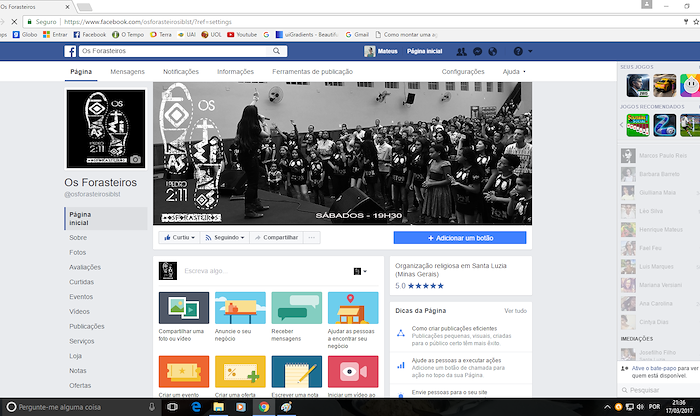Image resolution: width=700 pixels, height=416 pixels.
Task: Open Configurações tab
Action: (463, 71)
